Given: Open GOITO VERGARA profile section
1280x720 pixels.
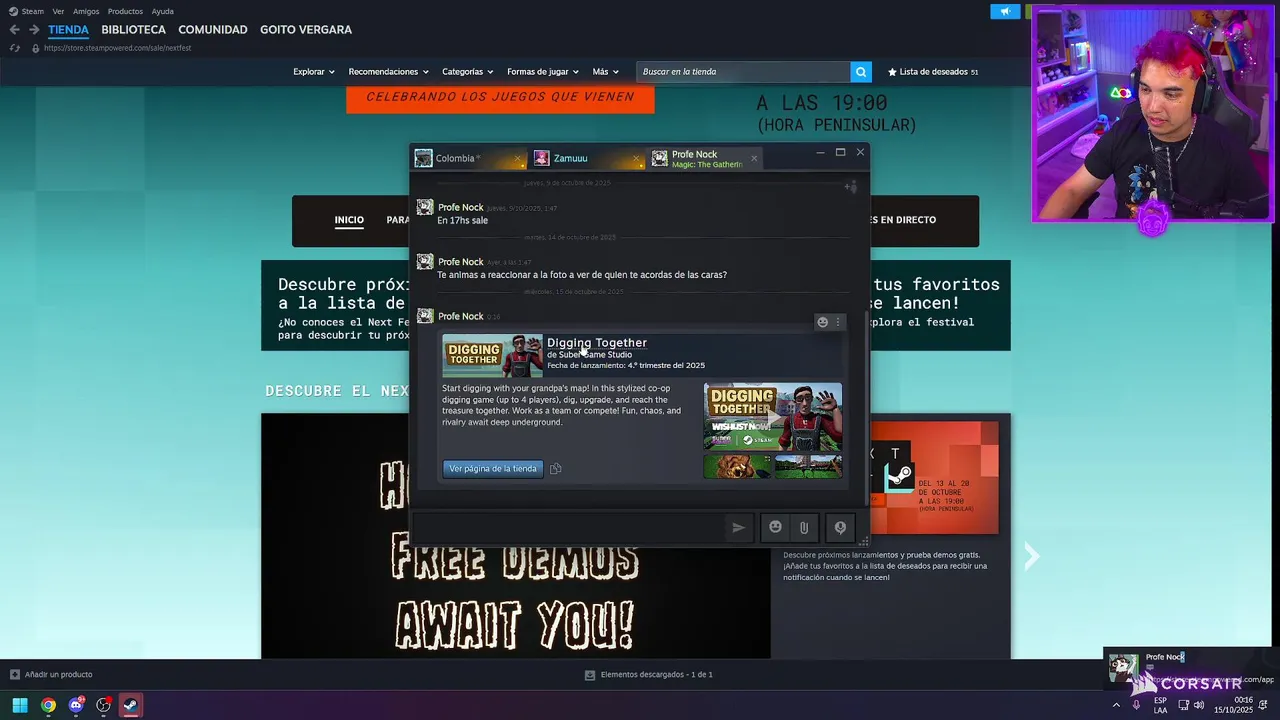Looking at the screenshot, I should (x=306, y=30).
